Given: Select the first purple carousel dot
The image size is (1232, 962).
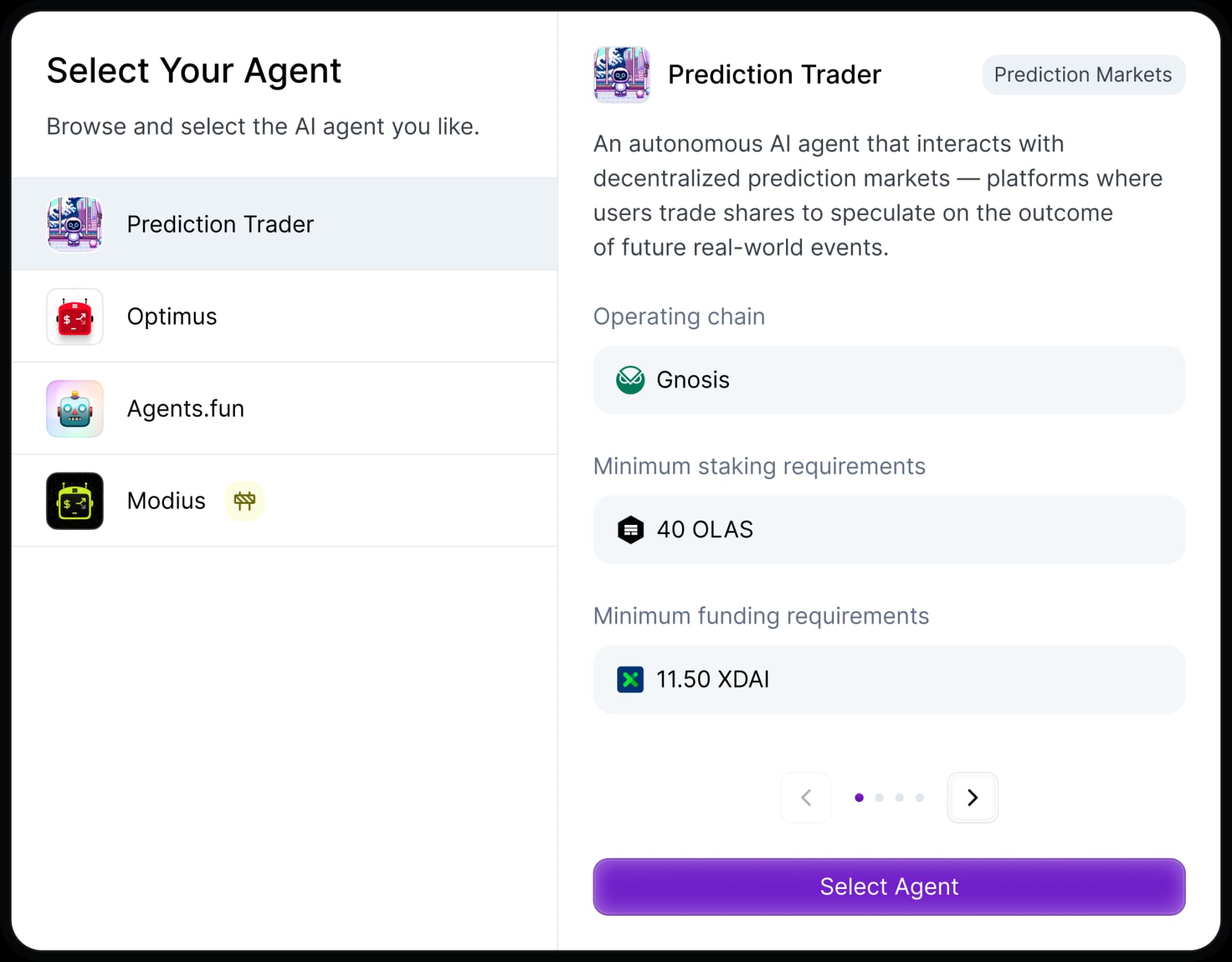Looking at the screenshot, I should pos(859,797).
